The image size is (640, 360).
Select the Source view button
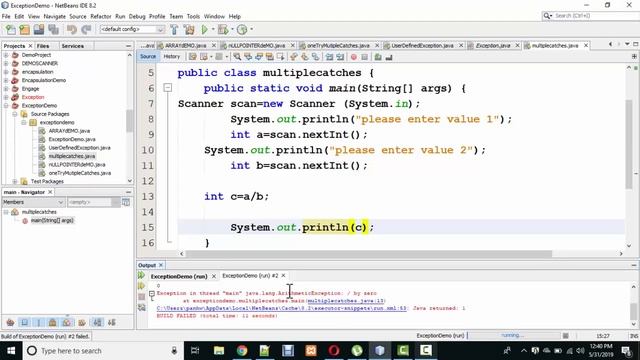(148, 57)
